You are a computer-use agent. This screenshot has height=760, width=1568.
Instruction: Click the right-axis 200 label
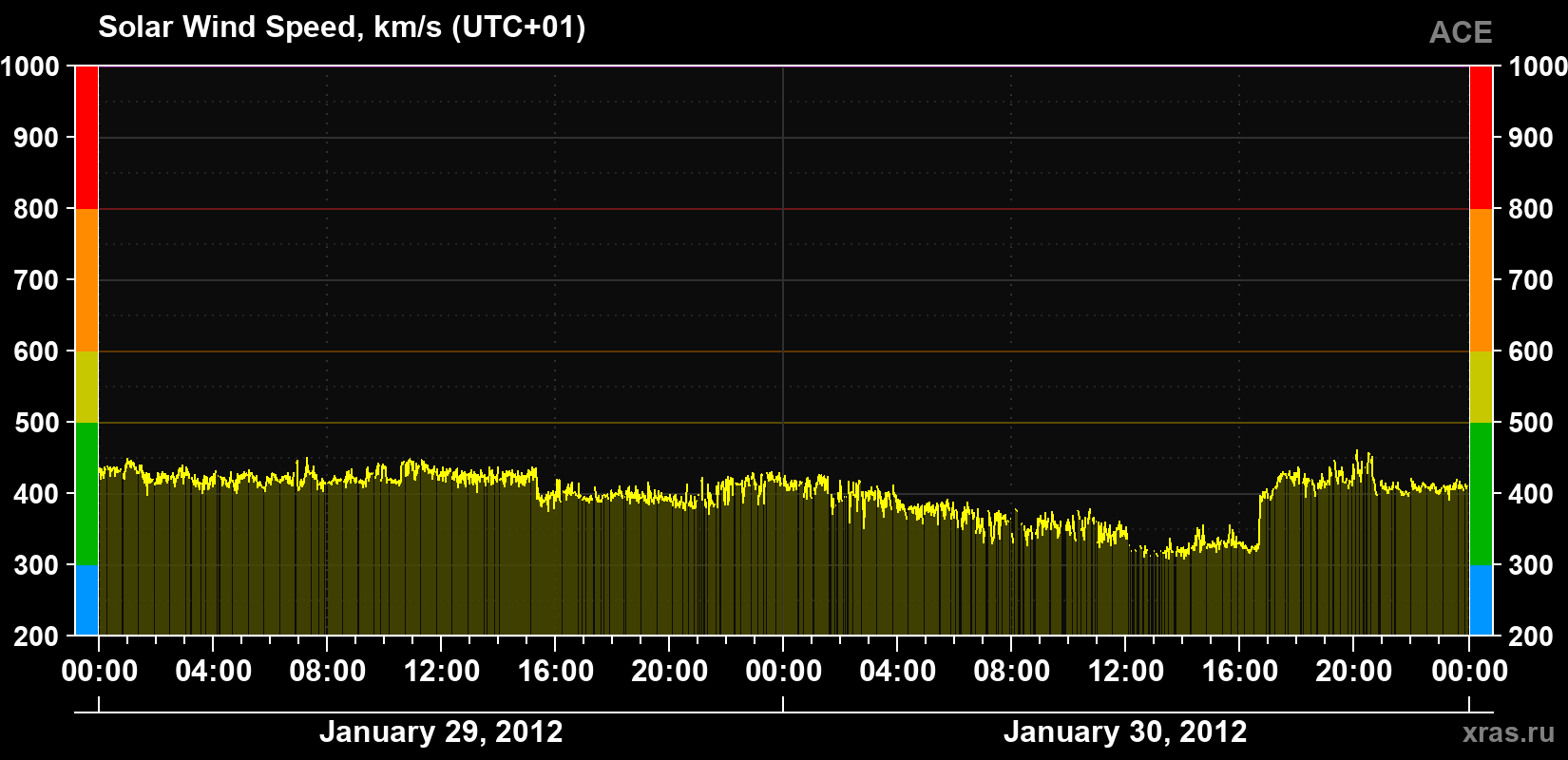(1531, 636)
